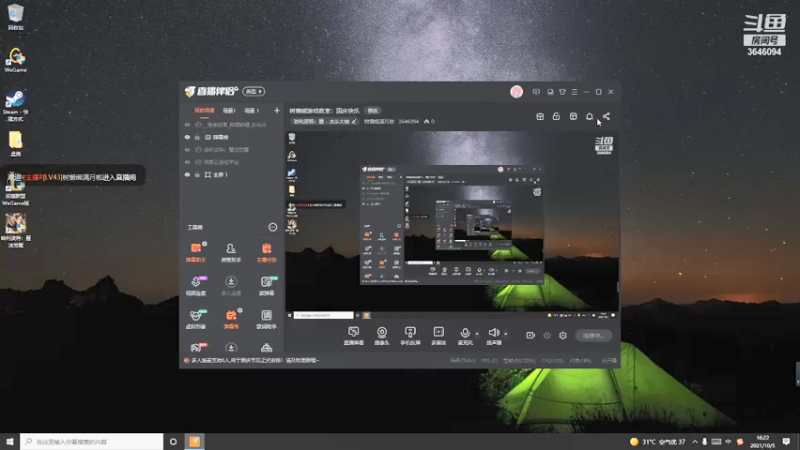800x450 pixels.
Task: Open the user avatar tool beside 弹幕助手
Action: (231, 253)
